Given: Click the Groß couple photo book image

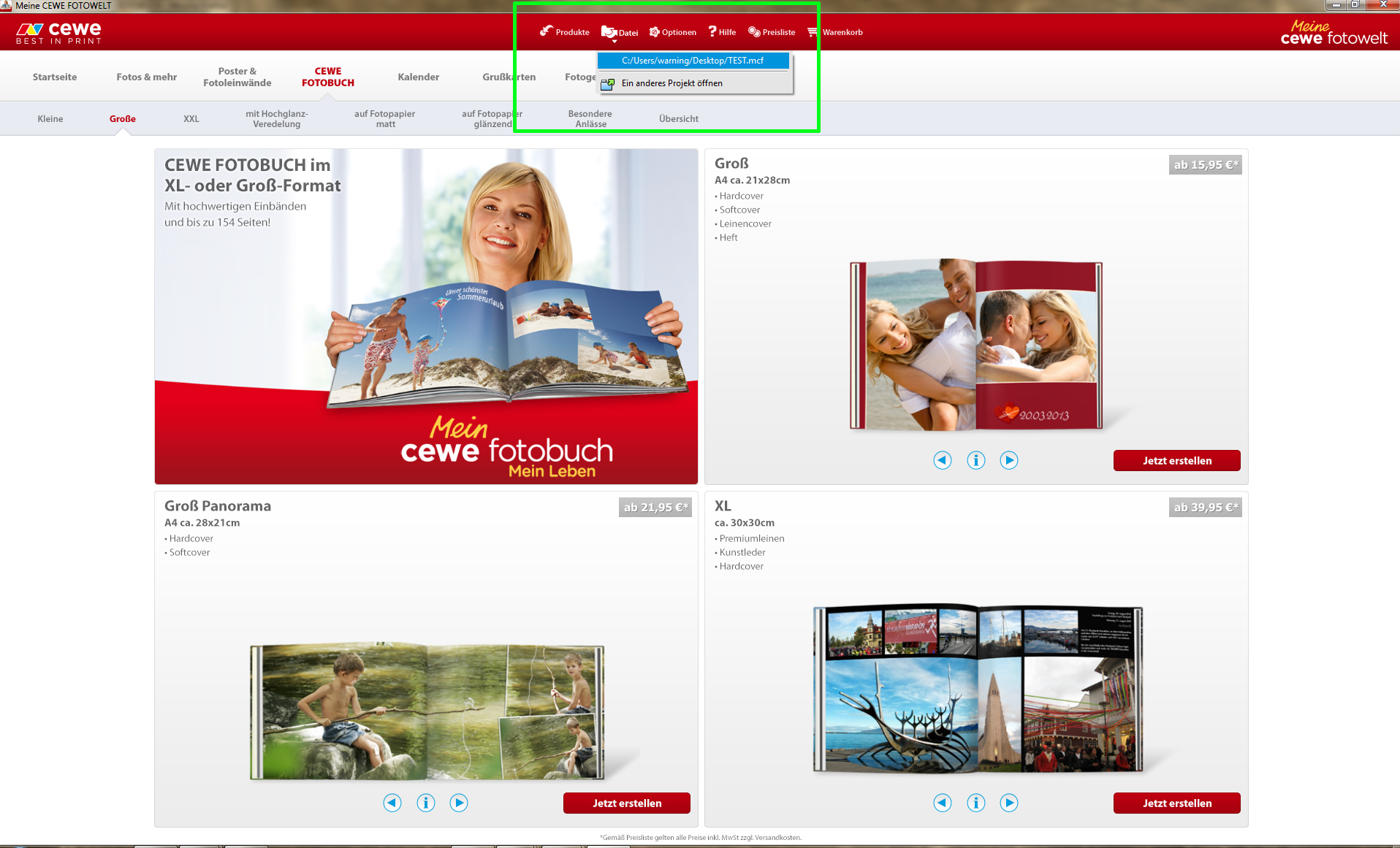Looking at the screenshot, I should coord(976,344).
